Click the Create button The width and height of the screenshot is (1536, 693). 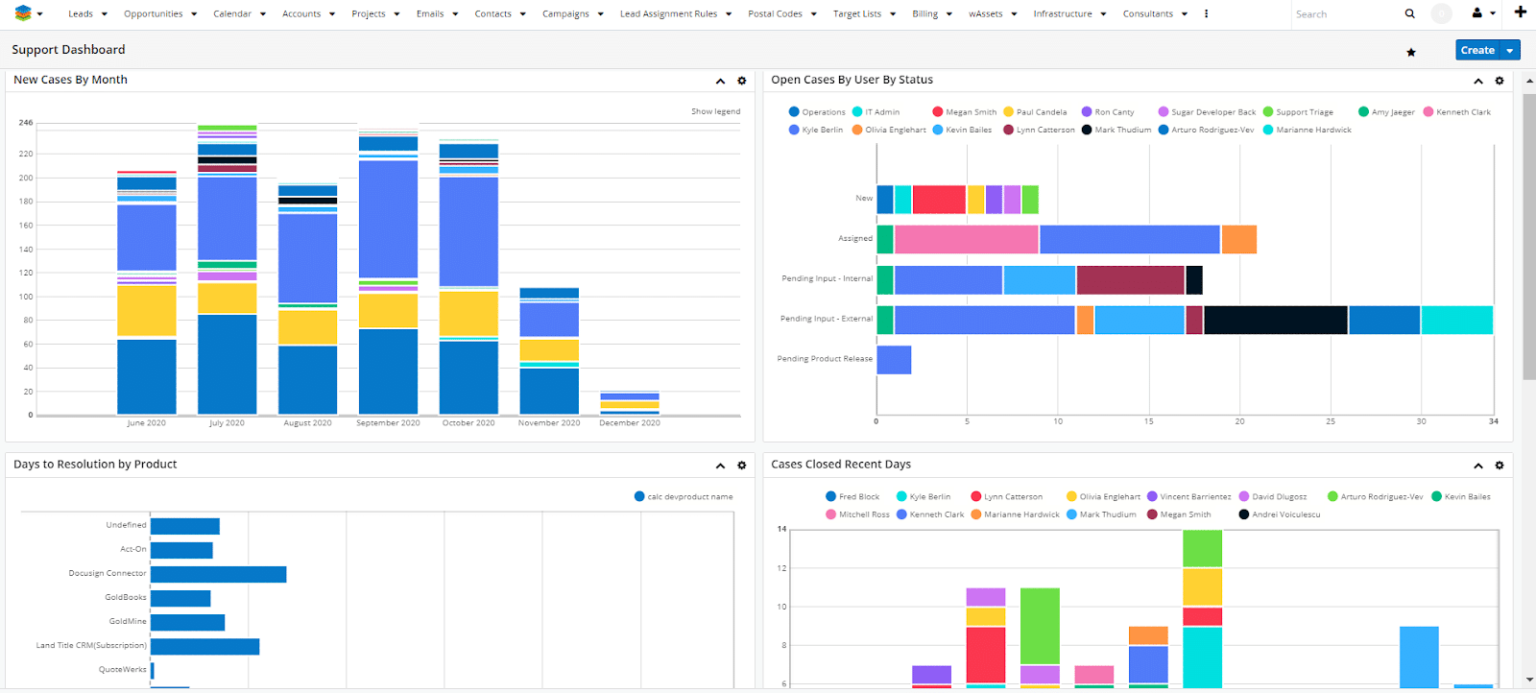pos(1478,49)
